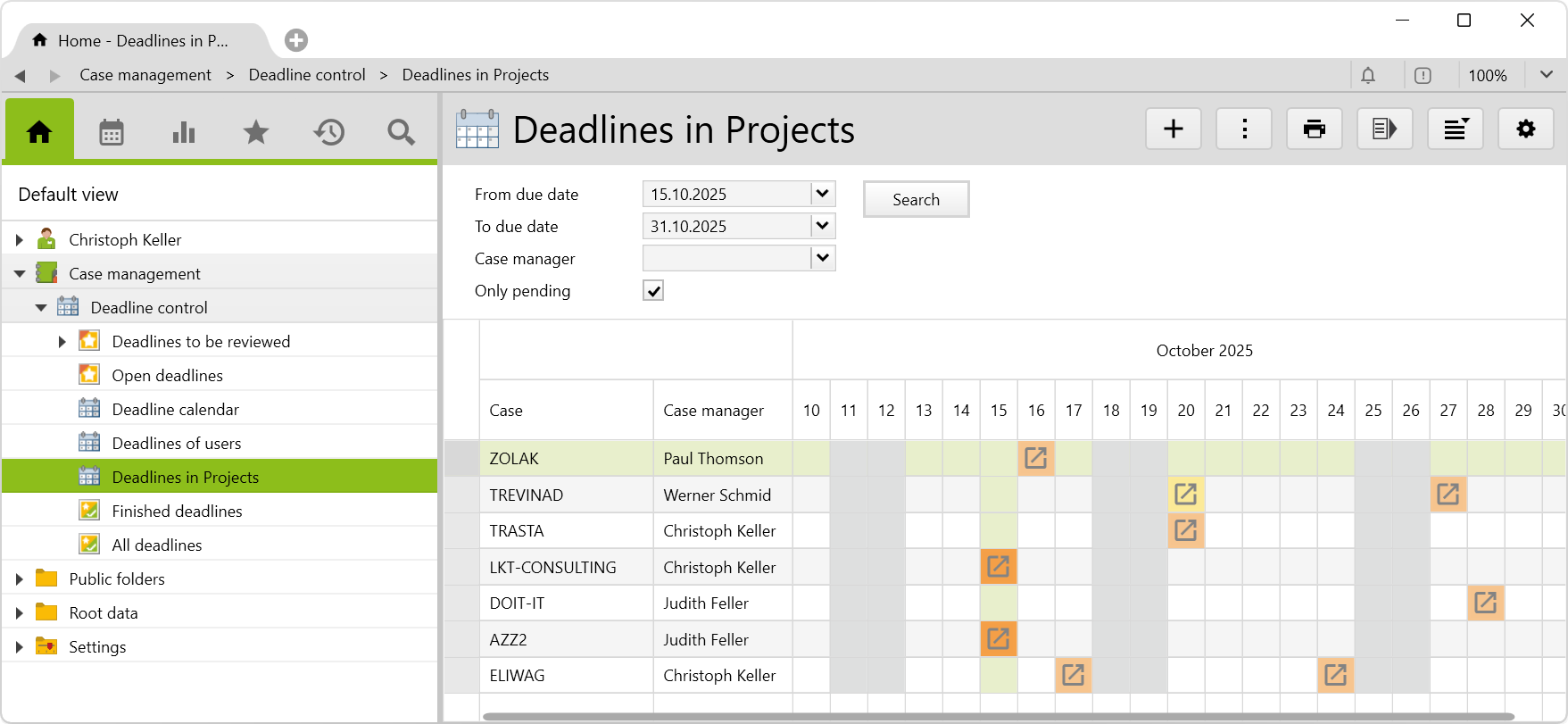Open the history clock tab
Viewport: 1568px width, 724px height.
pyautogui.click(x=328, y=132)
